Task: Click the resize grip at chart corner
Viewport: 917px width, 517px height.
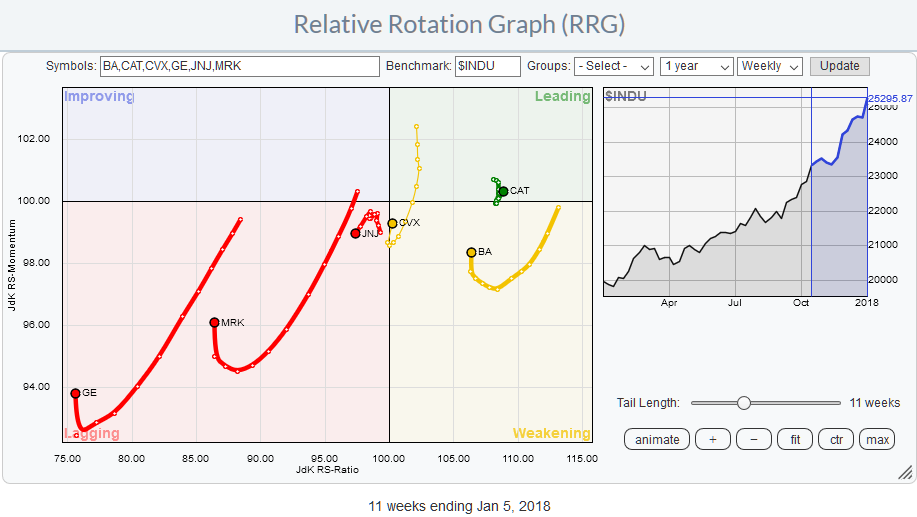Action: (905, 473)
